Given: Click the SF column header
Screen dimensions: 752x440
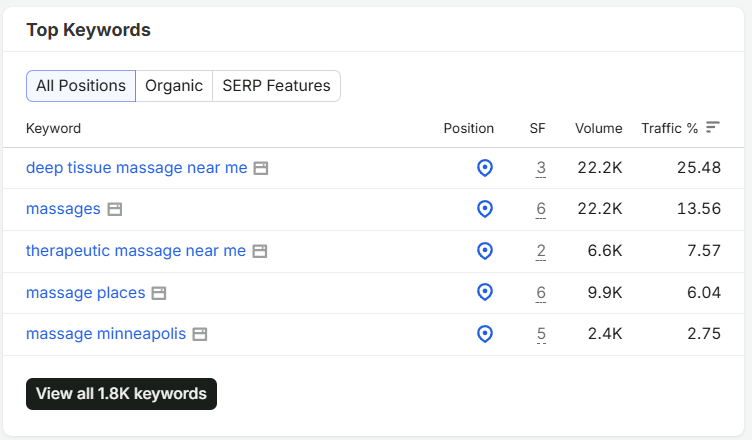Looking at the screenshot, I should tap(538, 128).
